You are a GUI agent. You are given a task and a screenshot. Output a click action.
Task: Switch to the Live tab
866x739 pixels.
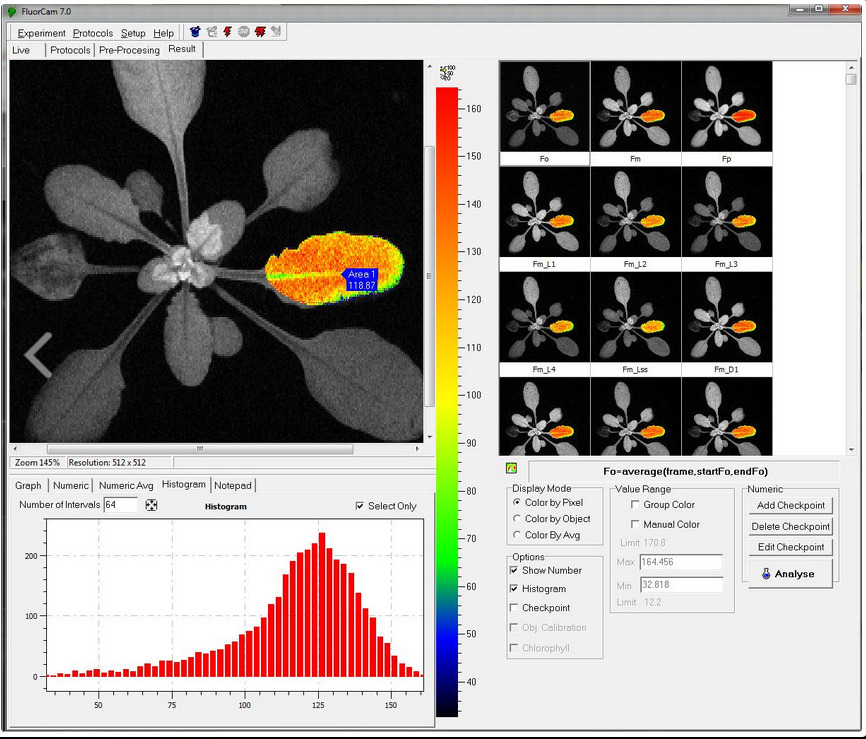pyautogui.click(x=21, y=50)
